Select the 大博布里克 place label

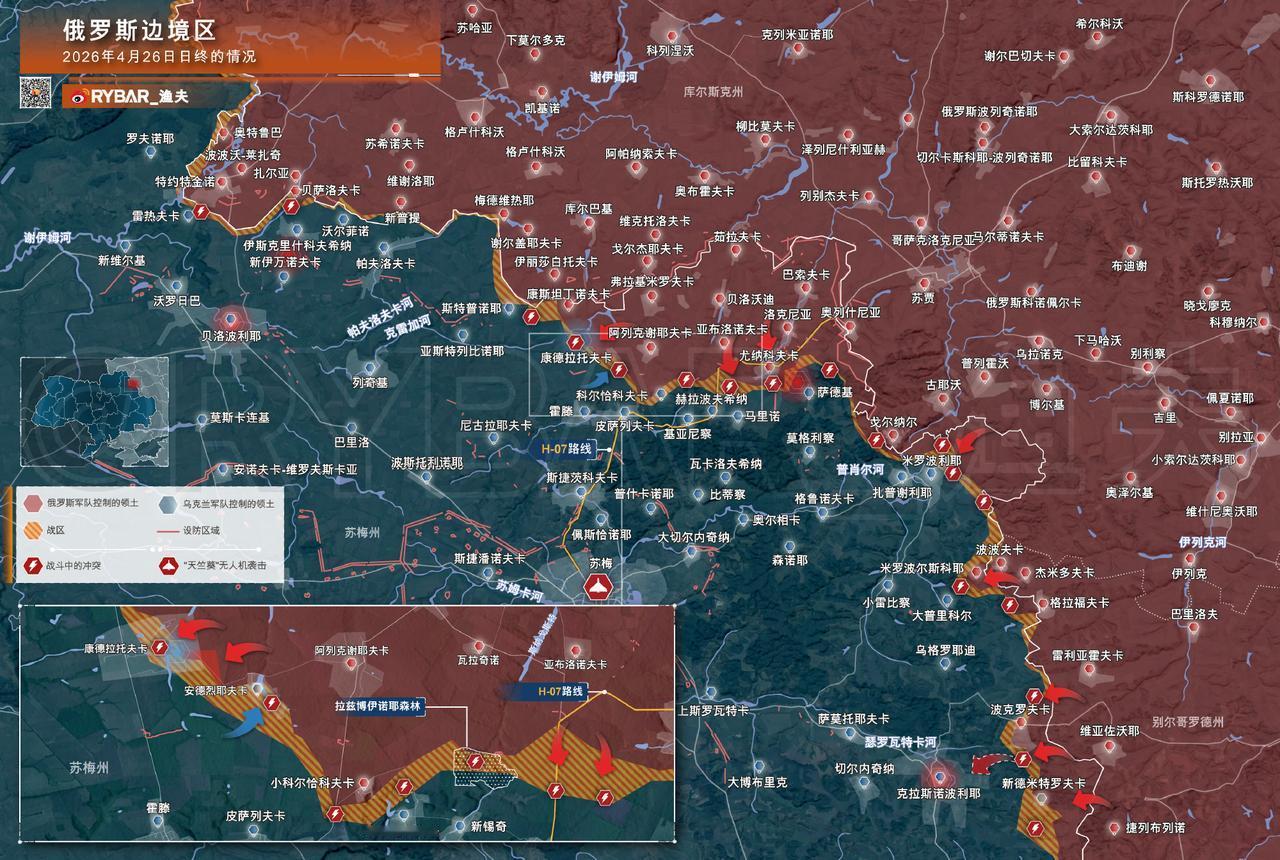point(758,782)
